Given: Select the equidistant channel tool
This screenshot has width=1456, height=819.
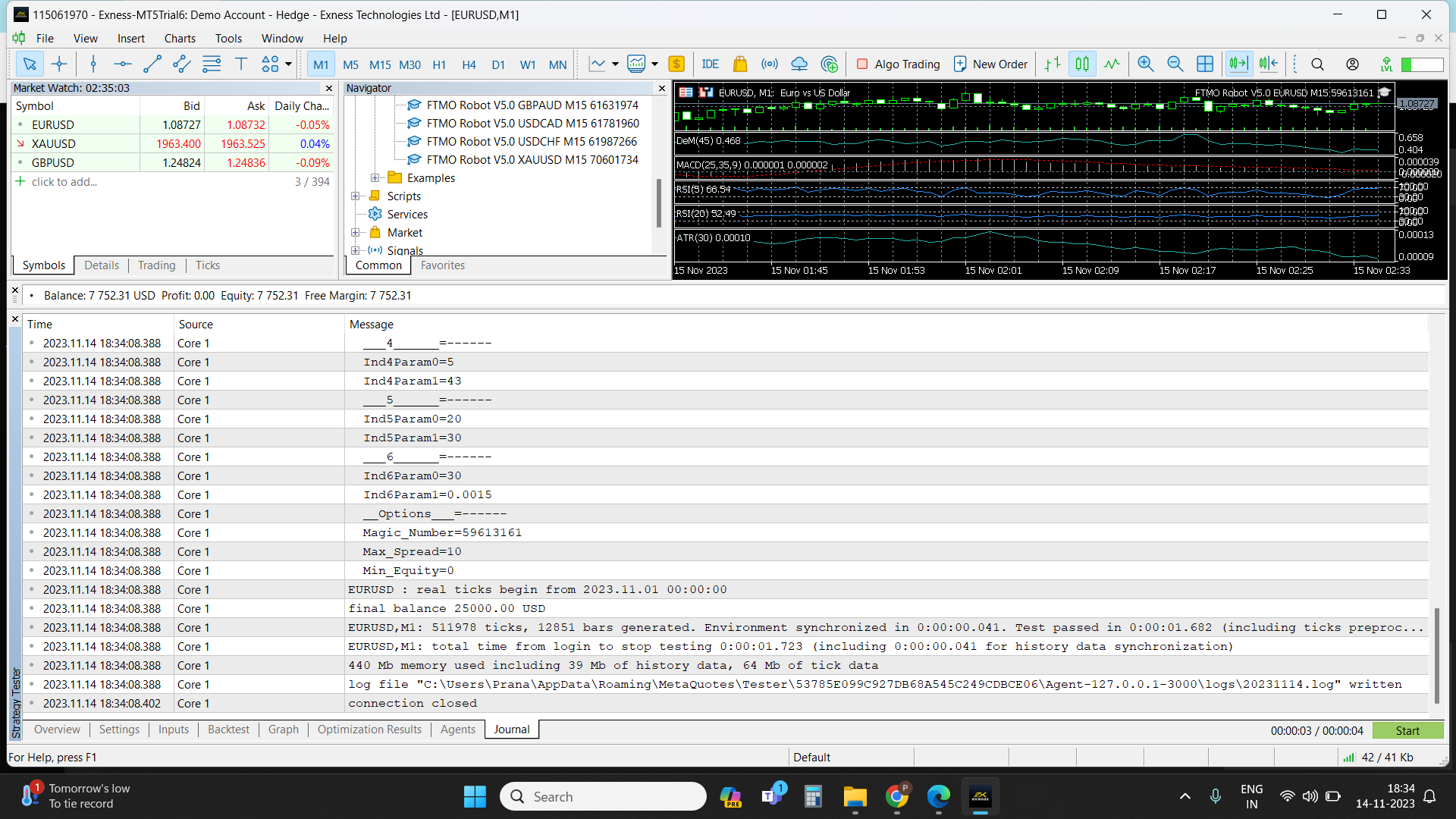Looking at the screenshot, I should (182, 64).
